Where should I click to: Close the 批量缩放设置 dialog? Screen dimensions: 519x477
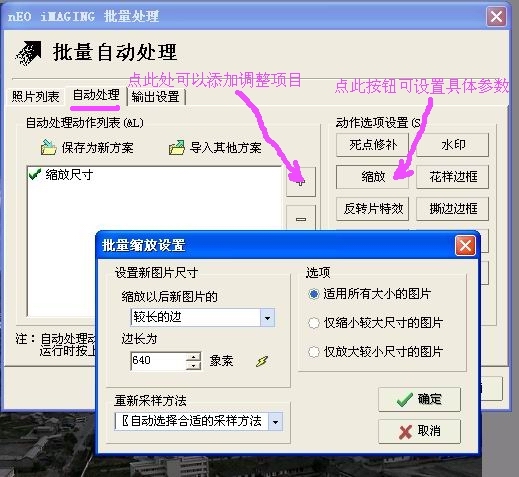coord(465,246)
